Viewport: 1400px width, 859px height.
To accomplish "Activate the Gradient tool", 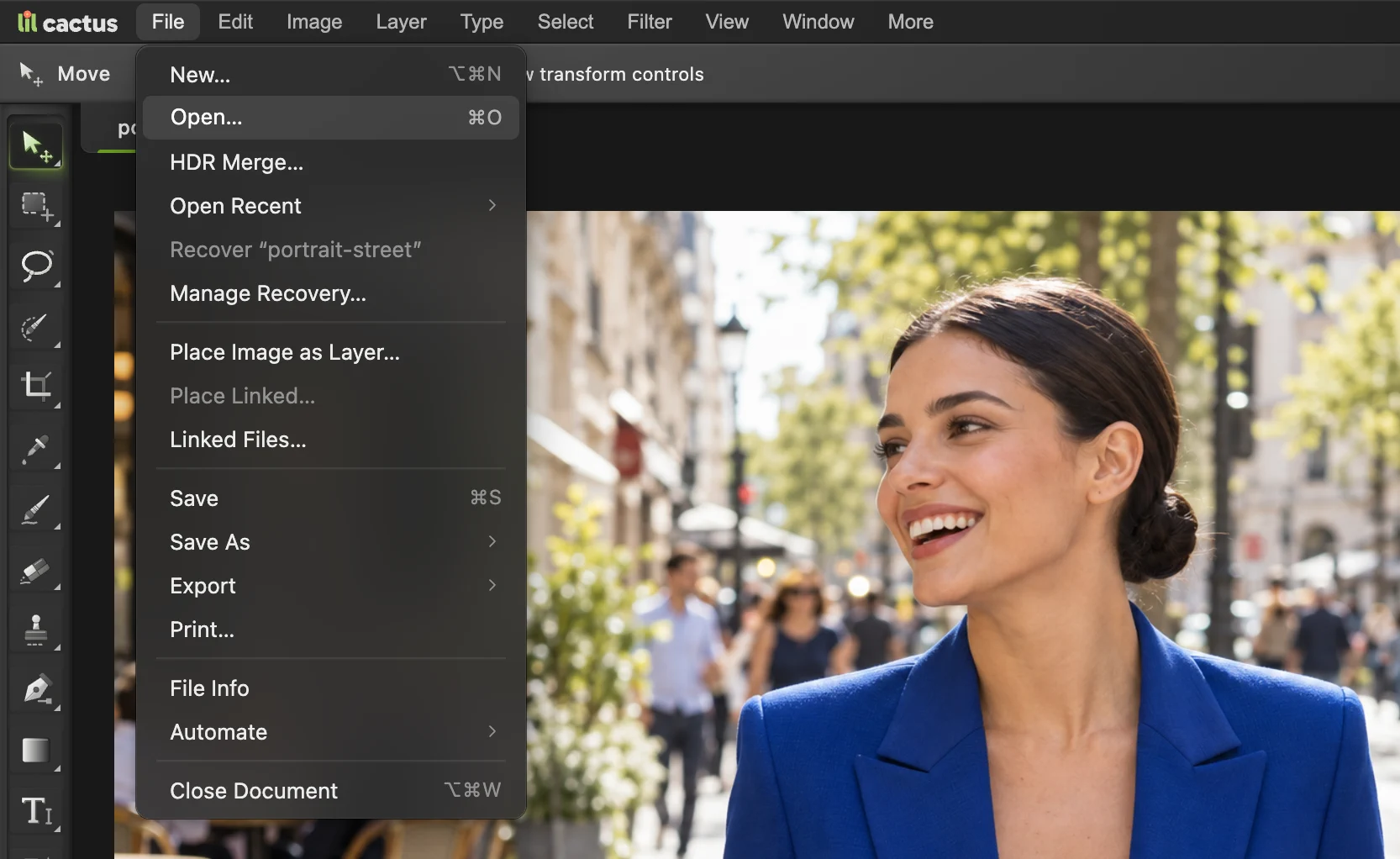I will coord(35,751).
